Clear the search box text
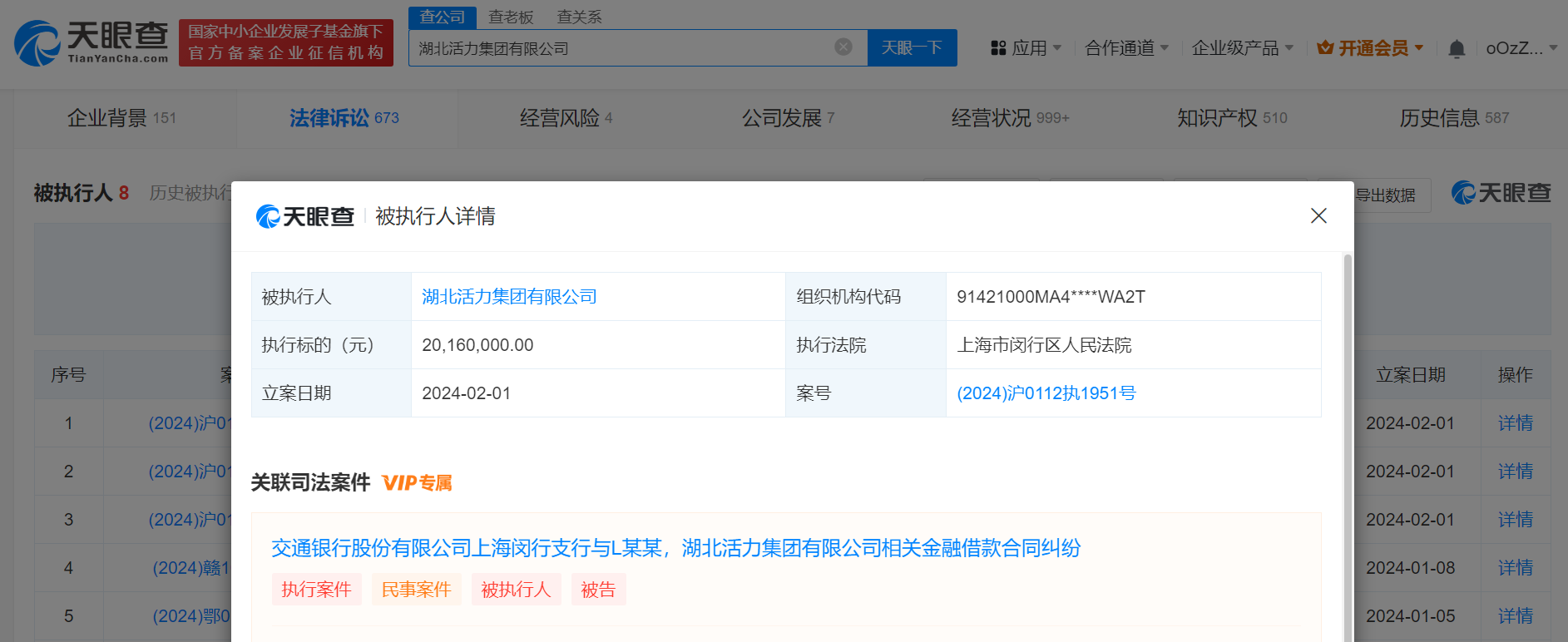This screenshot has width=1568, height=642. coord(843,47)
